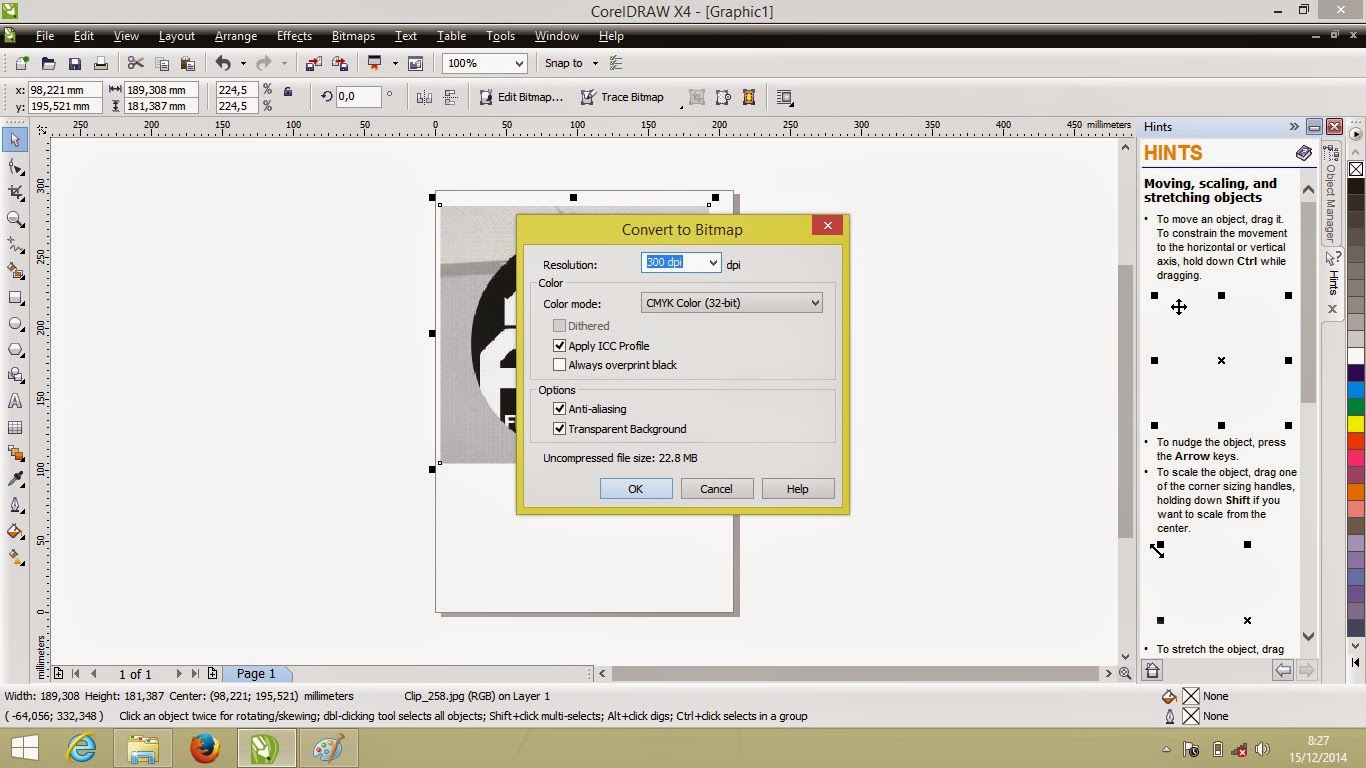Enable Always overprint black
This screenshot has width=1366, height=768.
tap(560, 365)
